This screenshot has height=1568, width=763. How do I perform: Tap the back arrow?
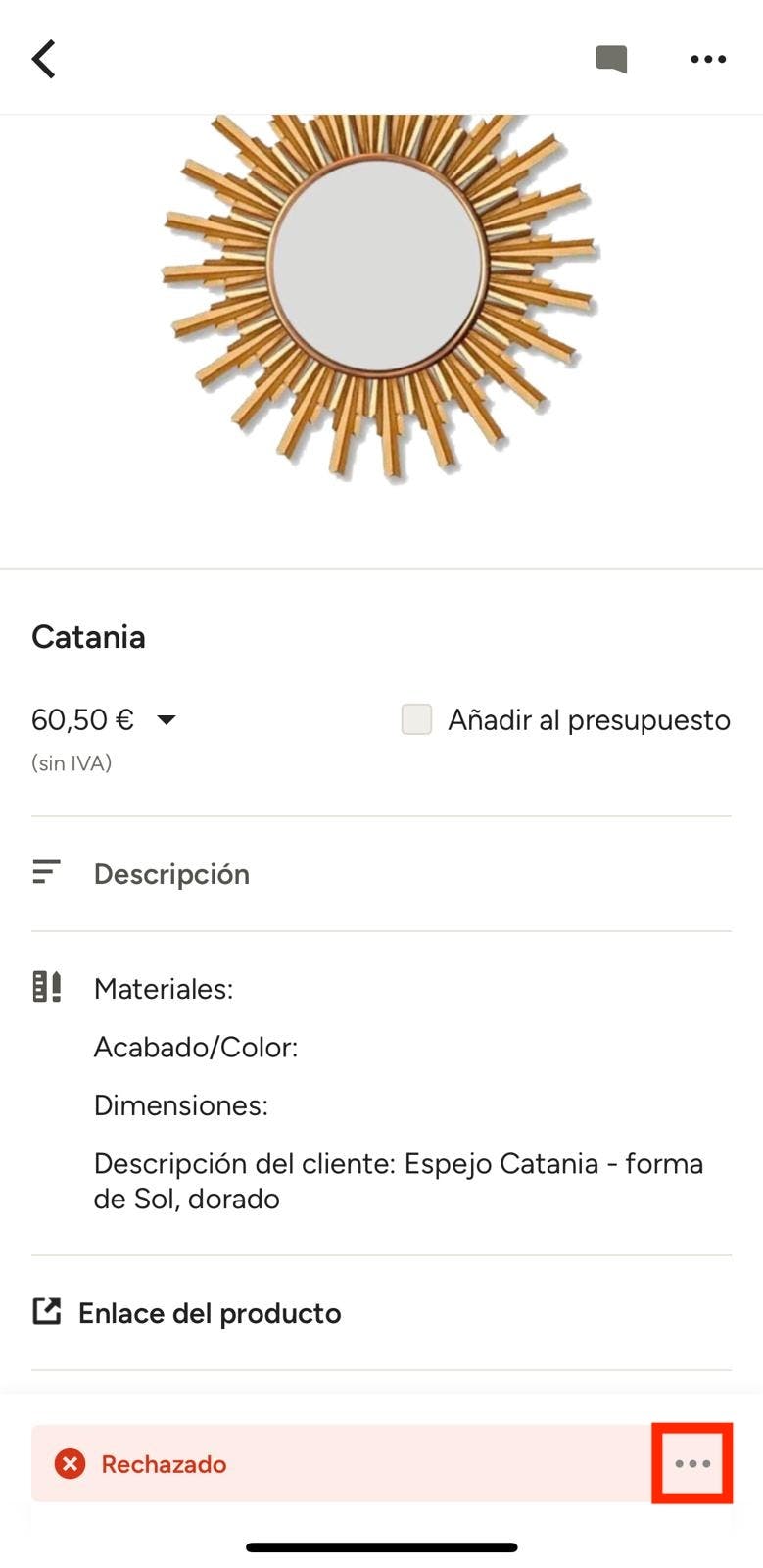44,59
